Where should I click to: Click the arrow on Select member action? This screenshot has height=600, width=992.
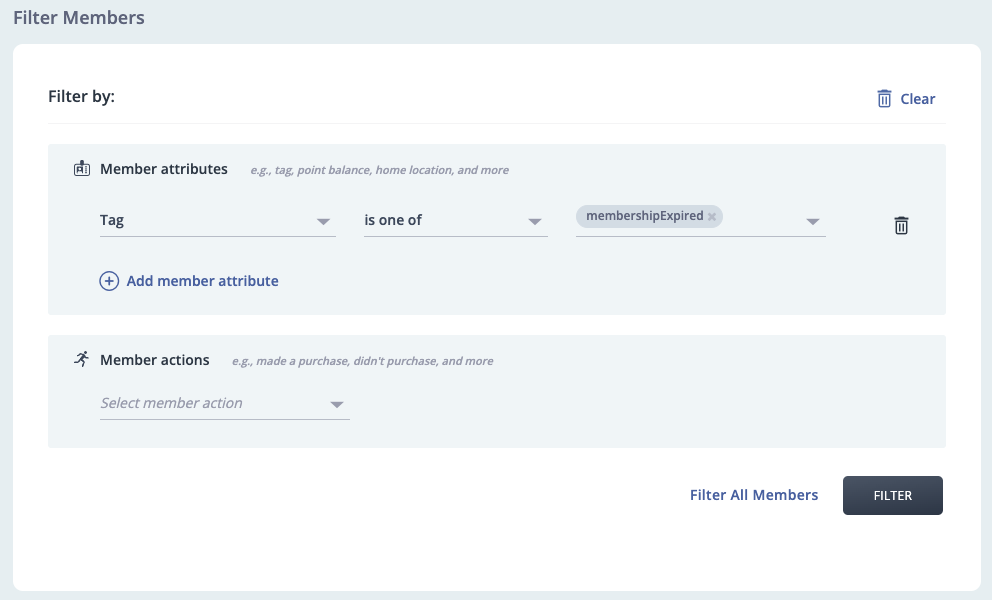pyautogui.click(x=337, y=404)
